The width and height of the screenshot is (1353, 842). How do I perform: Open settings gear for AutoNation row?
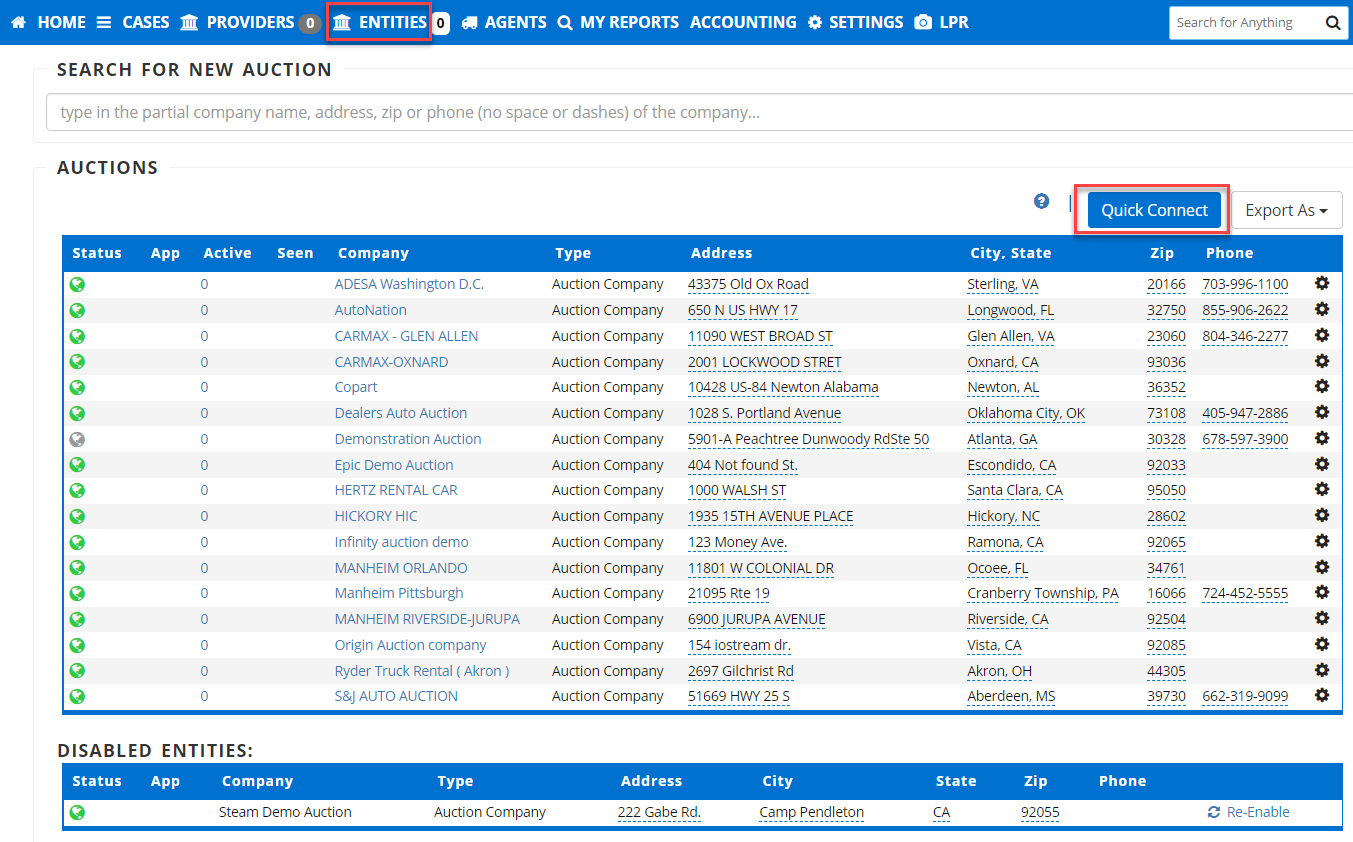tap(1321, 310)
